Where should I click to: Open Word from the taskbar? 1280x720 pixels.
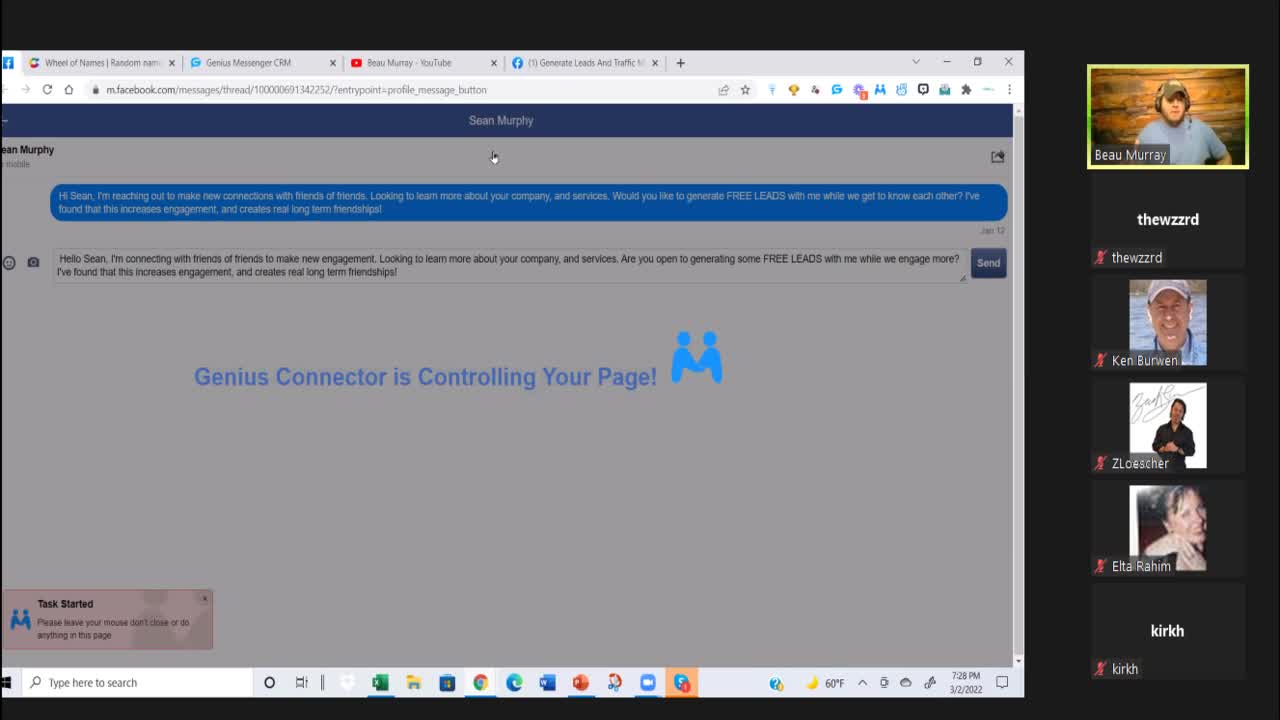[x=547, y=683]
